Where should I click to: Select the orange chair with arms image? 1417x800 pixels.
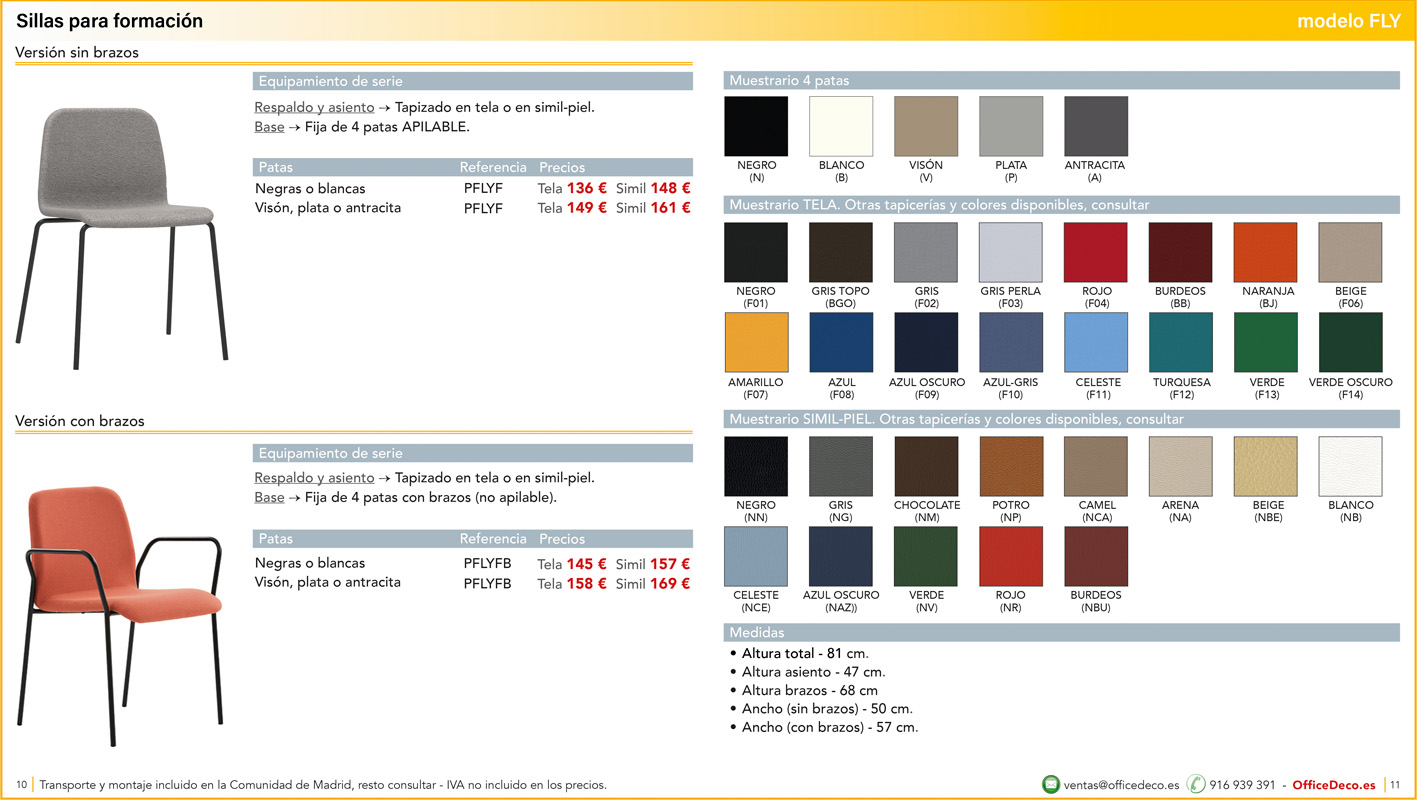120,614
